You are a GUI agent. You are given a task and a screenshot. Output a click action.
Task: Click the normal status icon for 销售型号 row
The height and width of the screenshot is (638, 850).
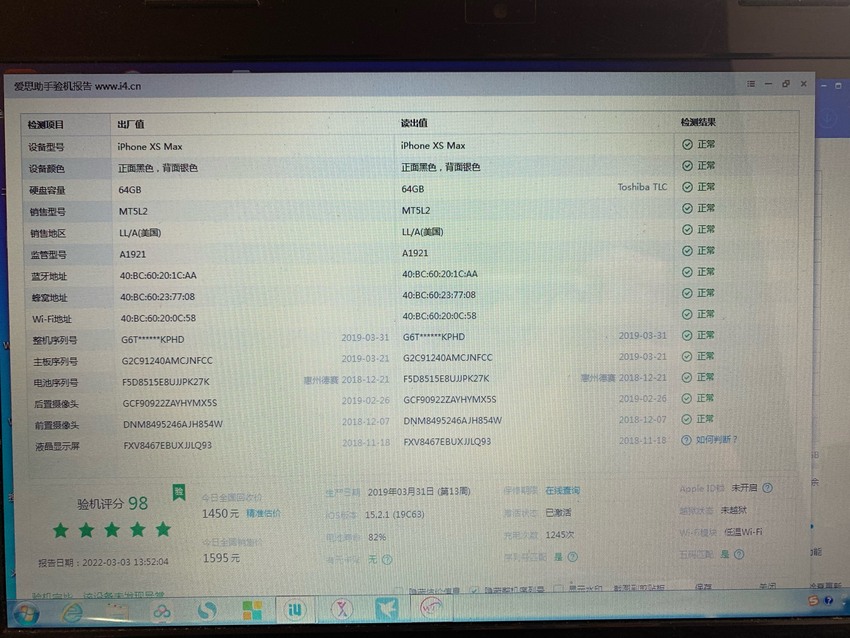[687, 208]
